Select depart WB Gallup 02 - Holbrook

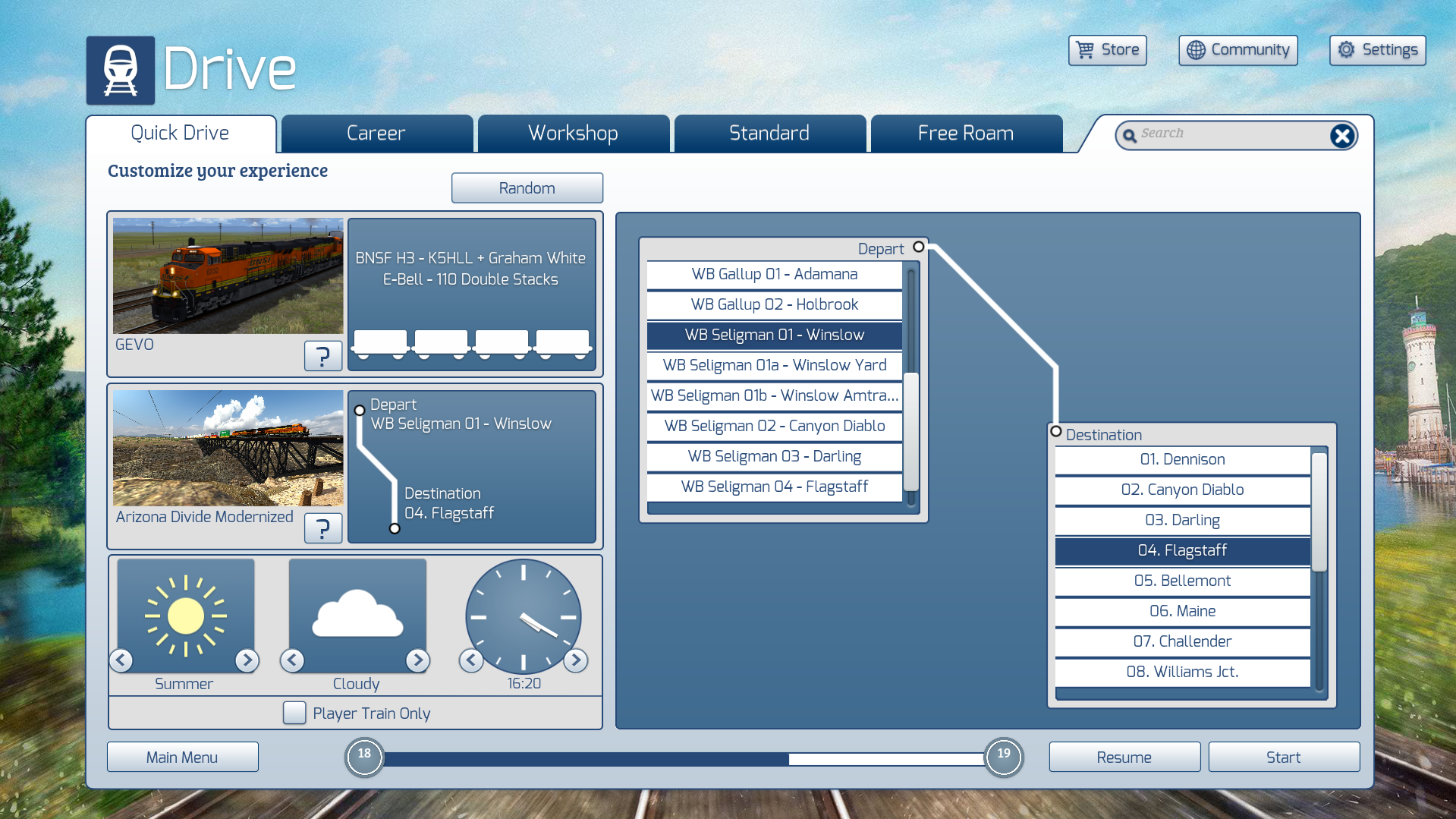click(x=775, y=305)
